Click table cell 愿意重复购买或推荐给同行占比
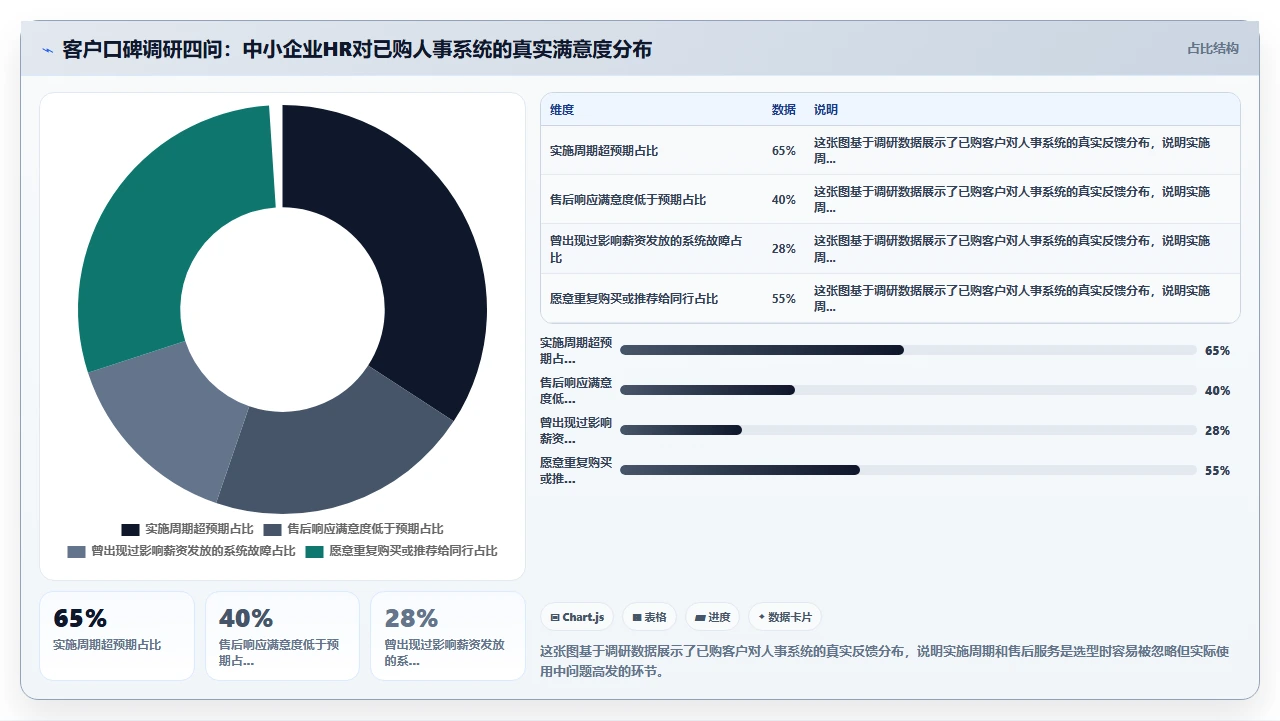Screen dimensions: 1280x721 pos(634,298)
